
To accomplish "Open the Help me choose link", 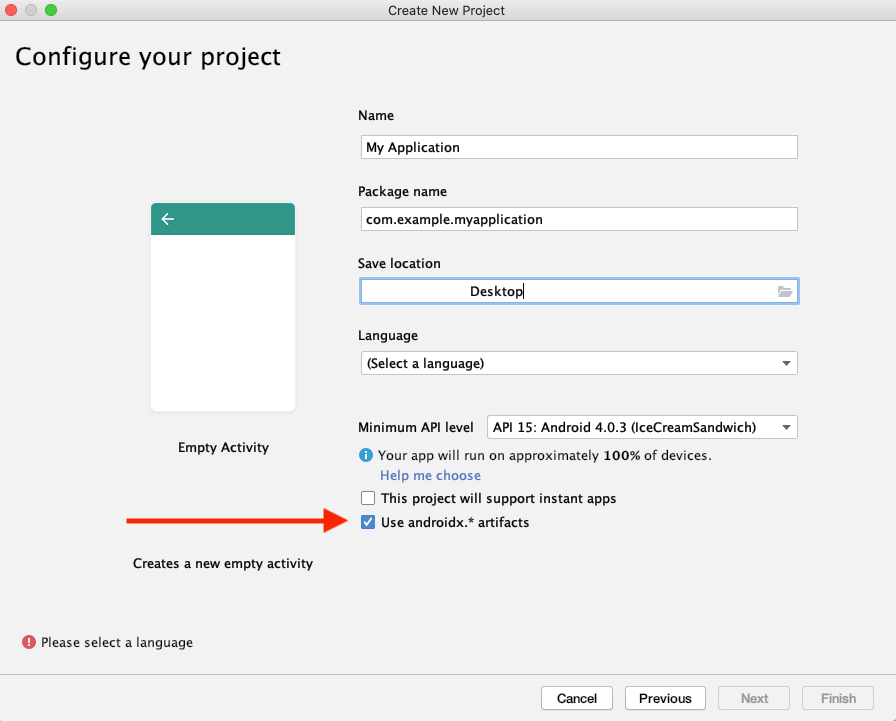I will click(x=430, y=475).
